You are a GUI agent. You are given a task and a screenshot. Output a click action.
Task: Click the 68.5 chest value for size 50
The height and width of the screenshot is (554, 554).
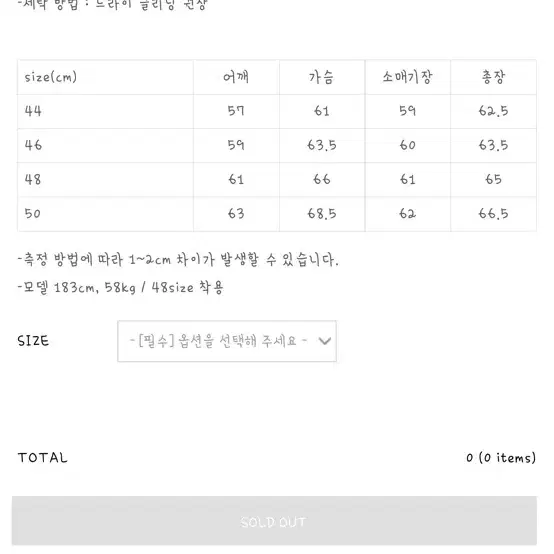(x=322, y=213)
